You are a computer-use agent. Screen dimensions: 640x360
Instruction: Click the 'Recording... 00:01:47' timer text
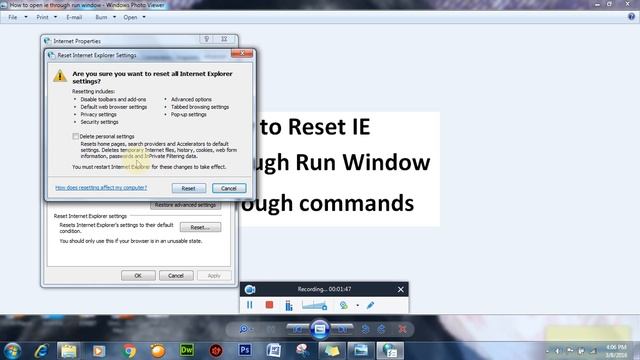pos(324,289)
